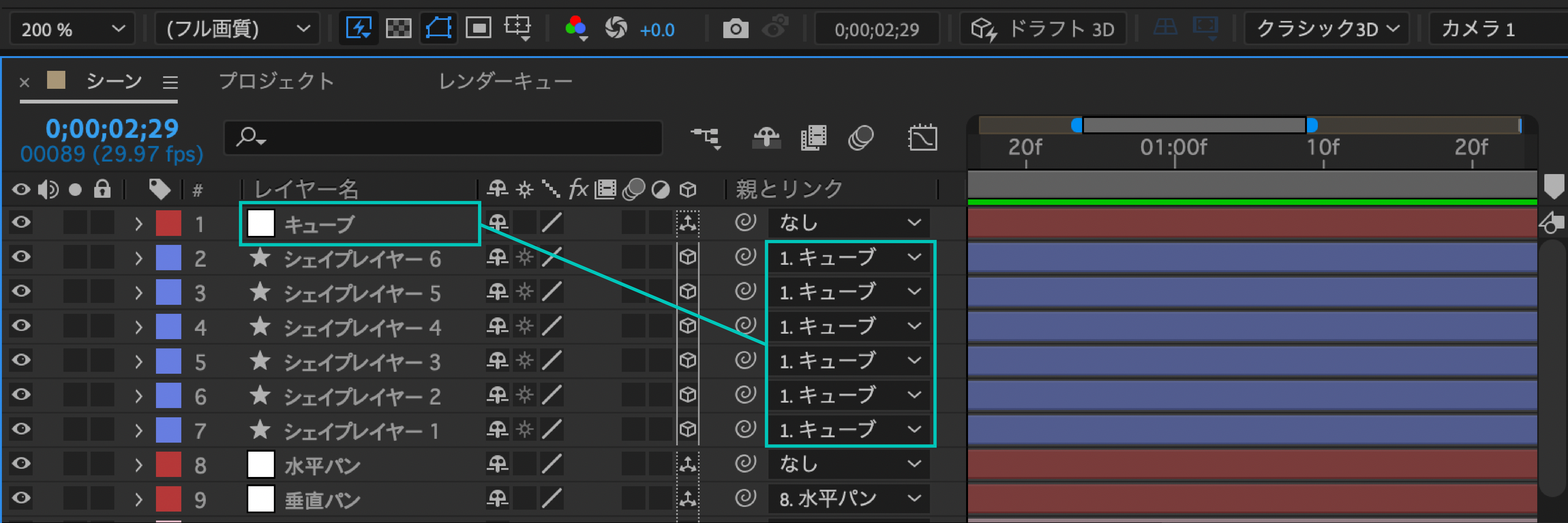Open the 200 % magnification dropdown
Screen dimensions: 1568x523
pos(72,29)
